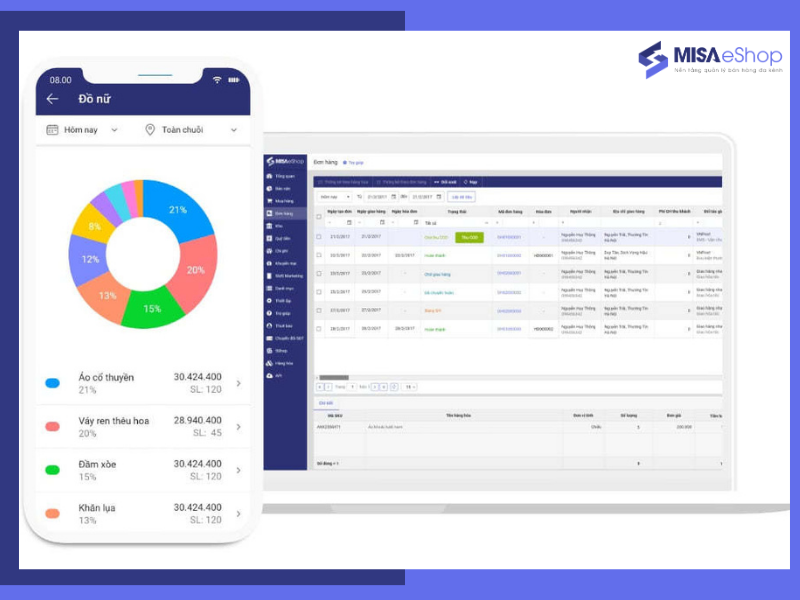This screenshot has height=600, width=800.
Task: Click MISA eShop logo in laptop sidebar
Action: tap(285, 162)
